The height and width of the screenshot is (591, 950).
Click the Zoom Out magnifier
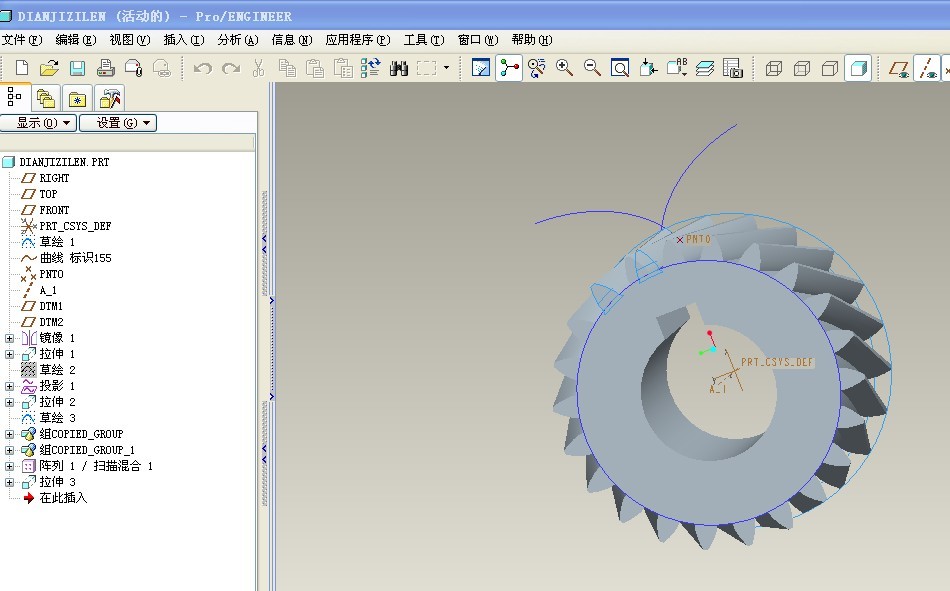point(592,68)
